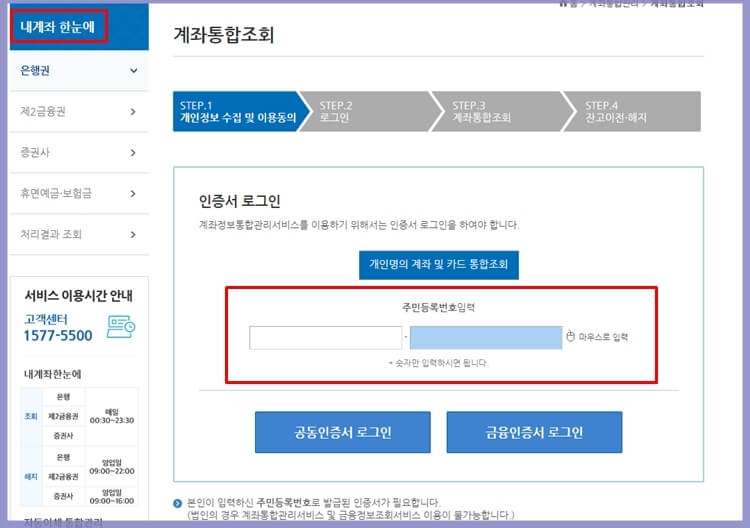Open the 휴면예금·보험금 sidebar menu

pos(79,193)
